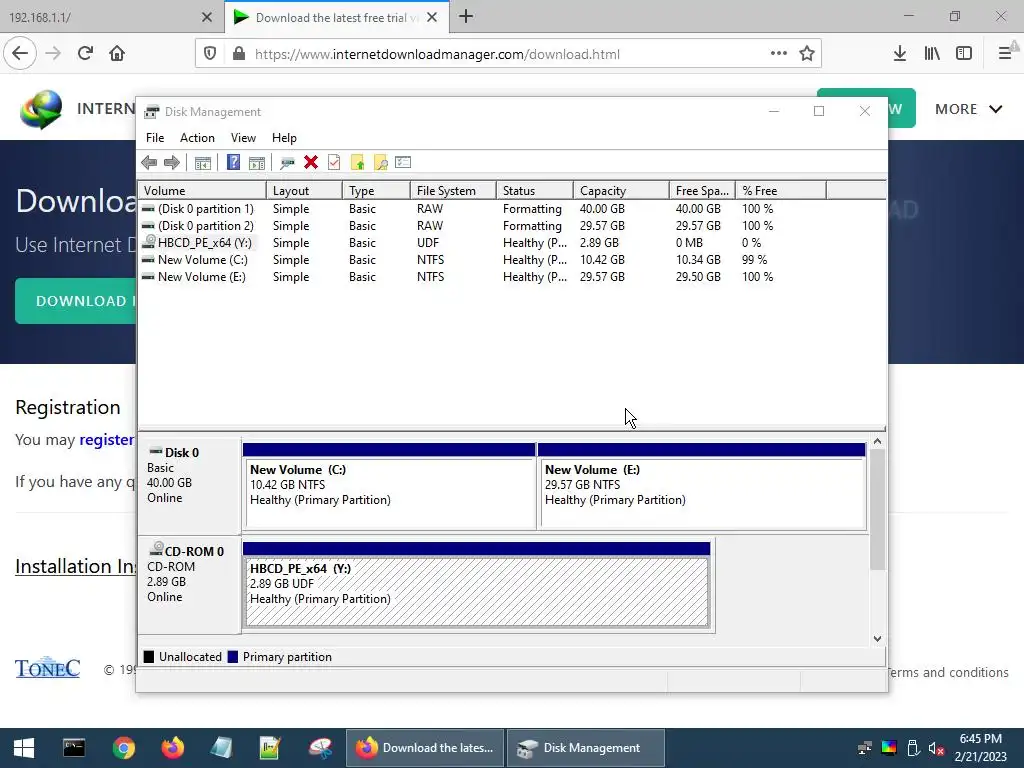The image size is (1024, 768).
Task: Sort by the Capacity column header
Action: click(x=621, y=191)
